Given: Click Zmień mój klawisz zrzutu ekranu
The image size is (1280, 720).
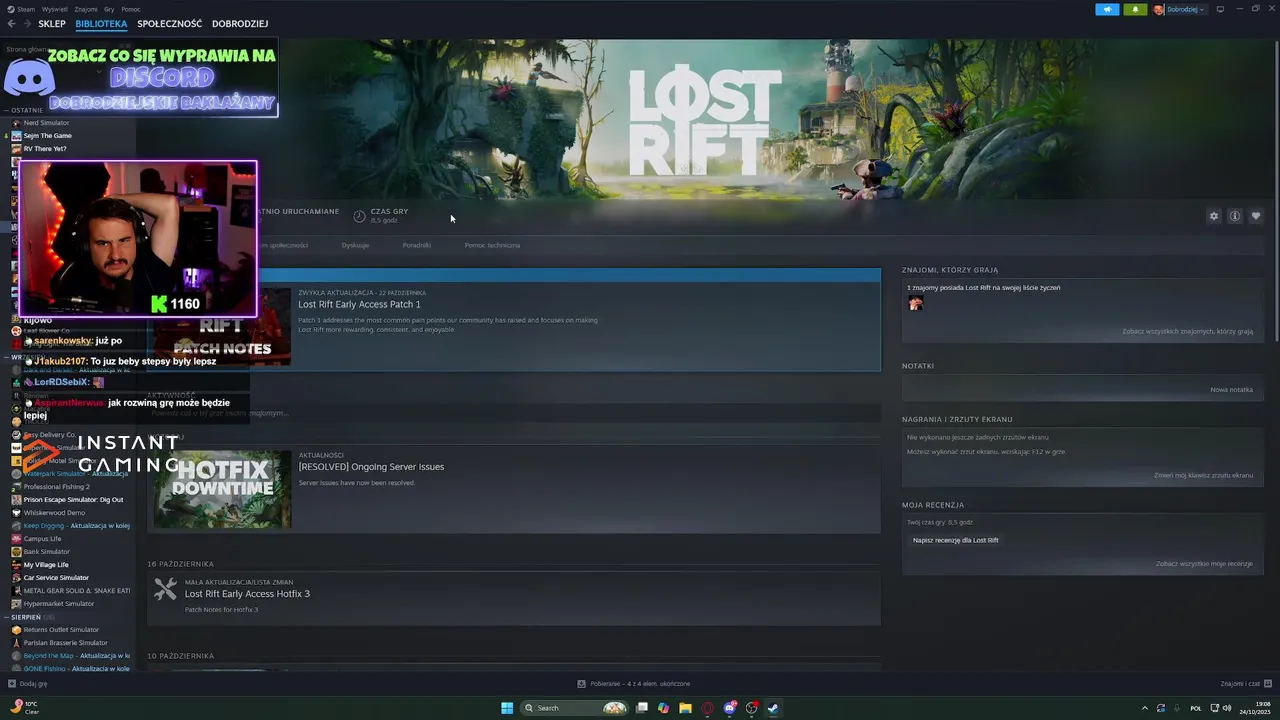Looking at the screenshot, I should (x=1203, y=475).
